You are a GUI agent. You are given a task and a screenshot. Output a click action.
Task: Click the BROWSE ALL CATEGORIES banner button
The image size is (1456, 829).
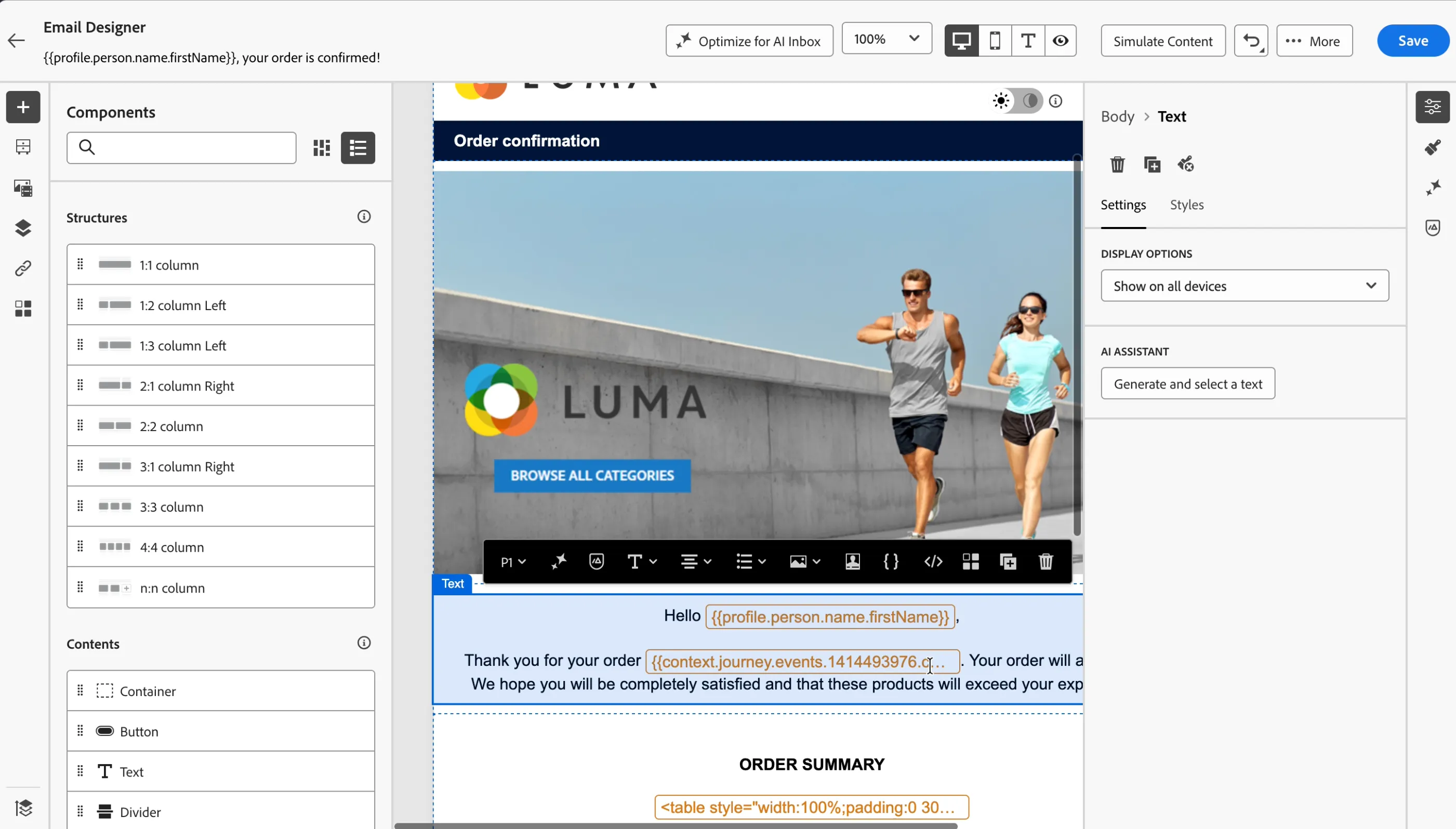[x=592, y=476]
